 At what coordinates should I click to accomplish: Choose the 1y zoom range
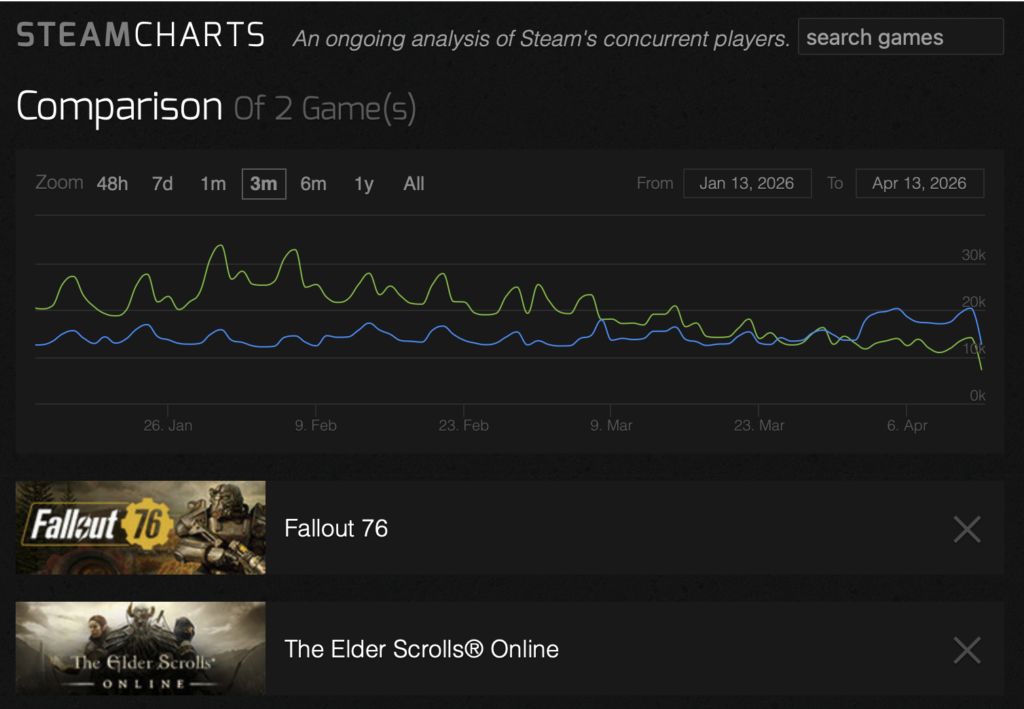tap(364, 184)
